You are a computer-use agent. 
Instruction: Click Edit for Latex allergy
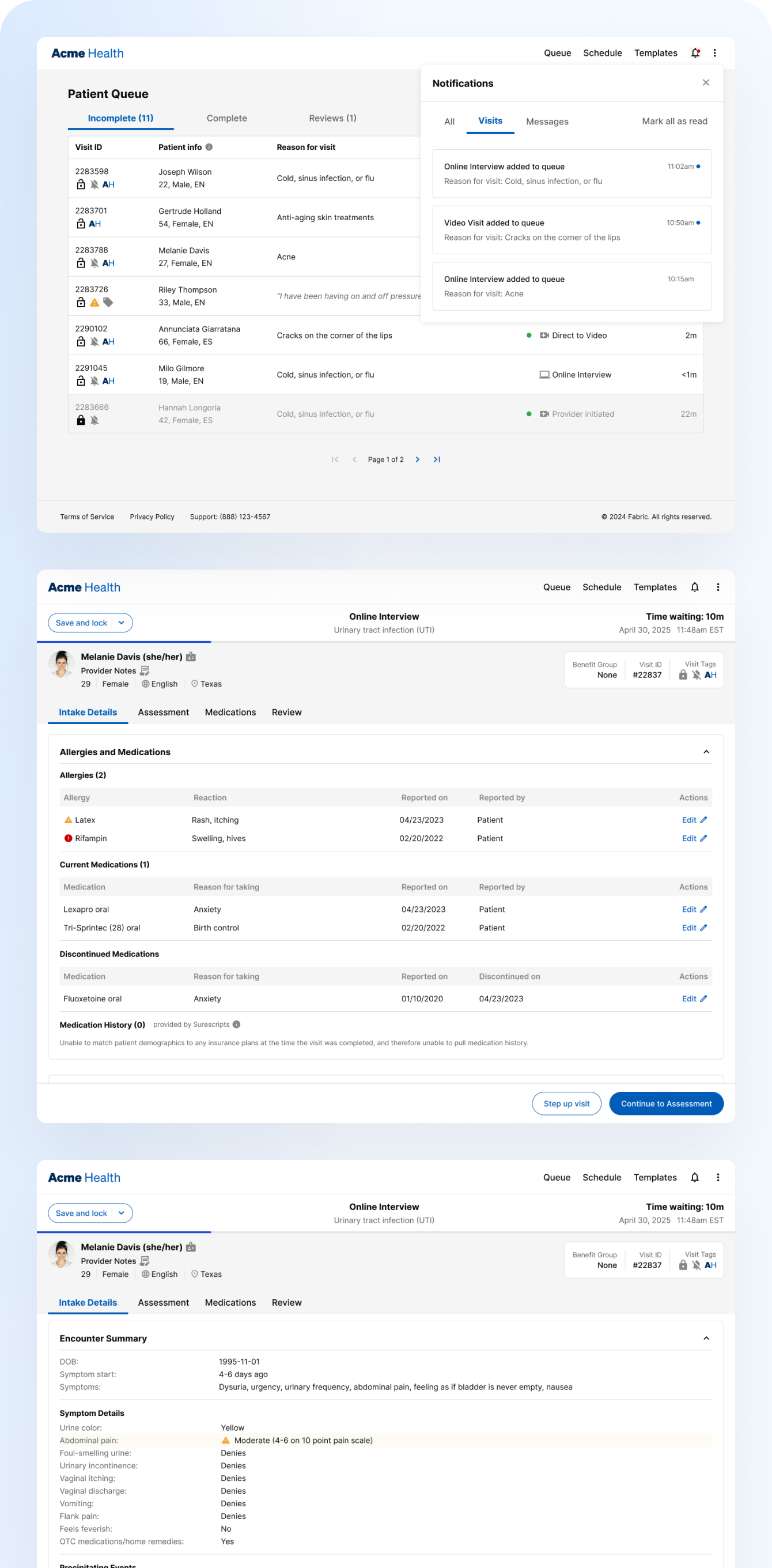click(x=694, y=820)
